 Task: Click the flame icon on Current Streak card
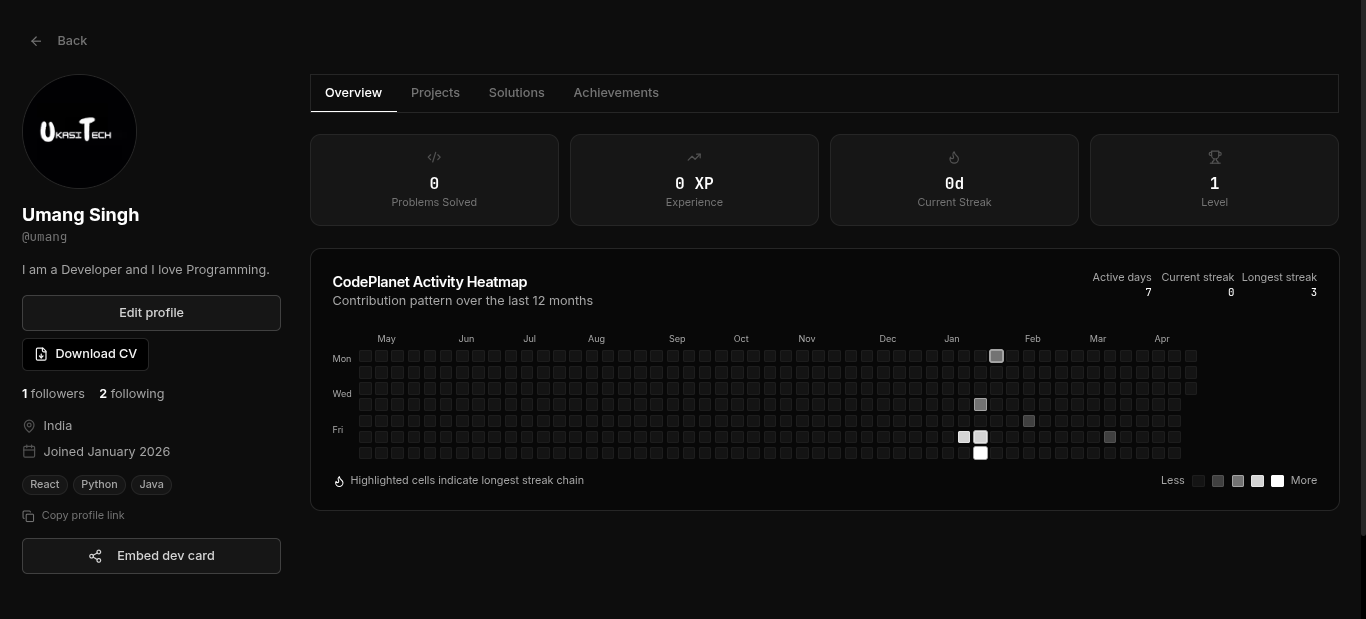954,157
